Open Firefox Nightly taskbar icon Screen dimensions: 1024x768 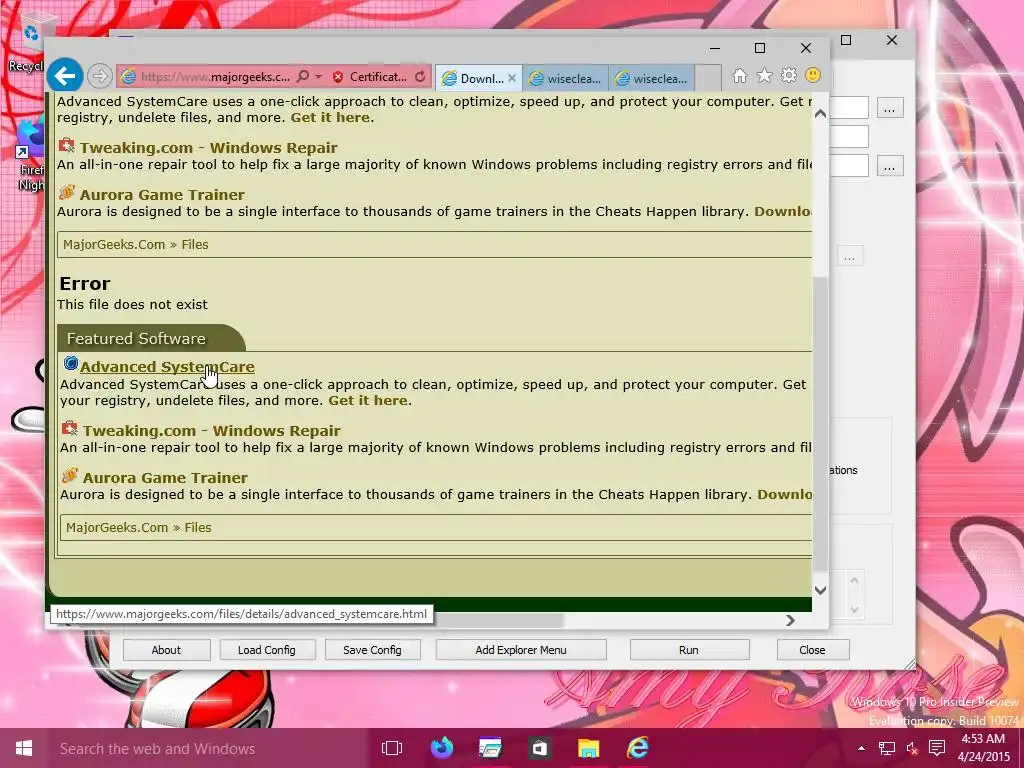pos(442,748)
